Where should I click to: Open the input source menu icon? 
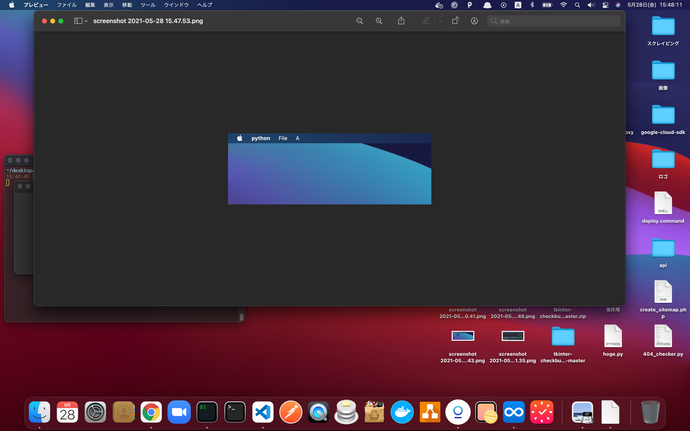(x=518, y=5)
